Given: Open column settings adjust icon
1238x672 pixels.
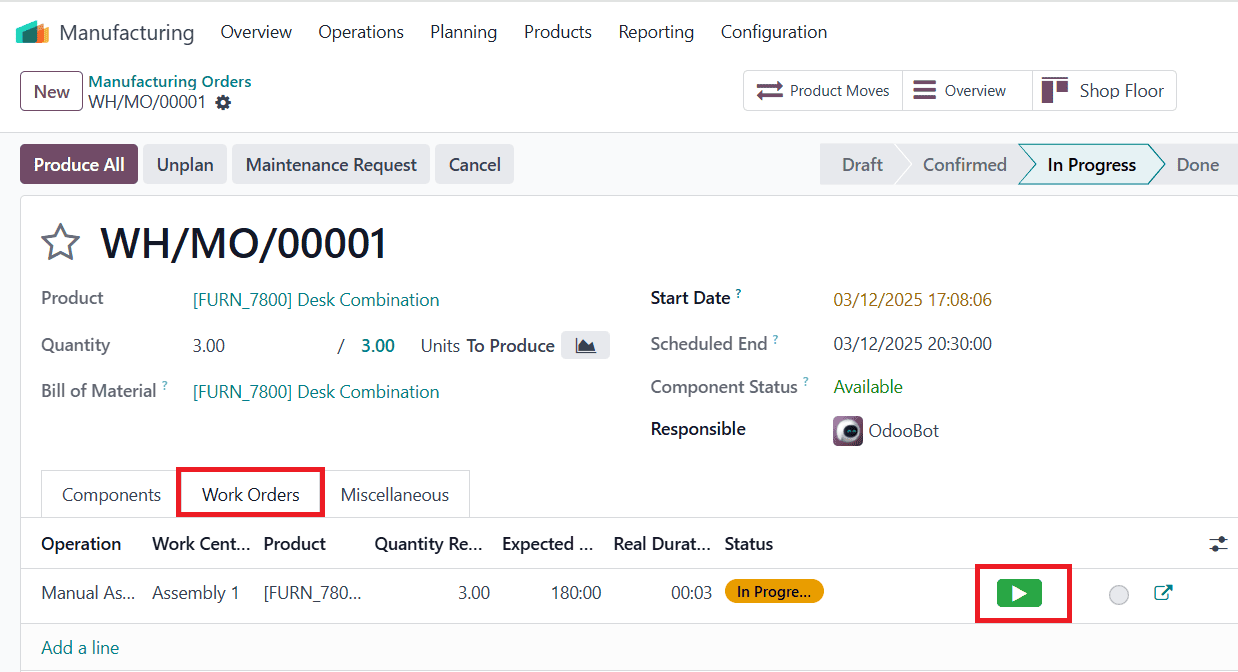Looking at the screenshot, I should point(1218,544).
